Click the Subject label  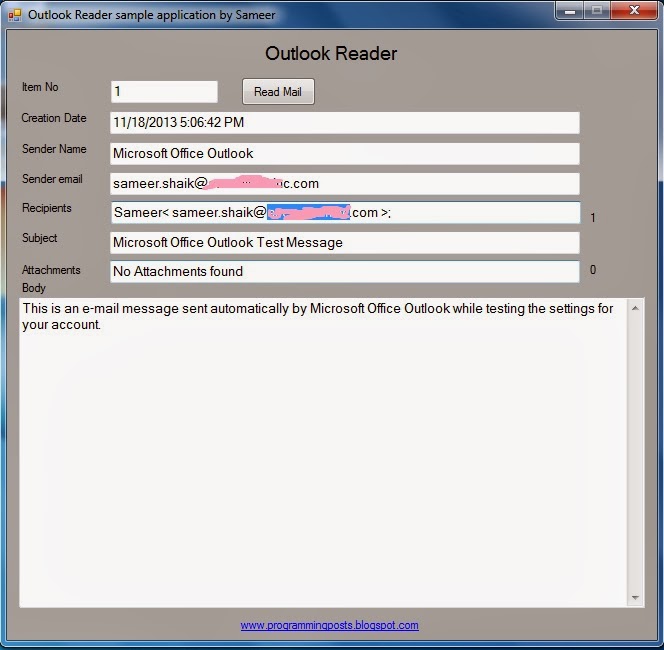click(x=39, y=238)
